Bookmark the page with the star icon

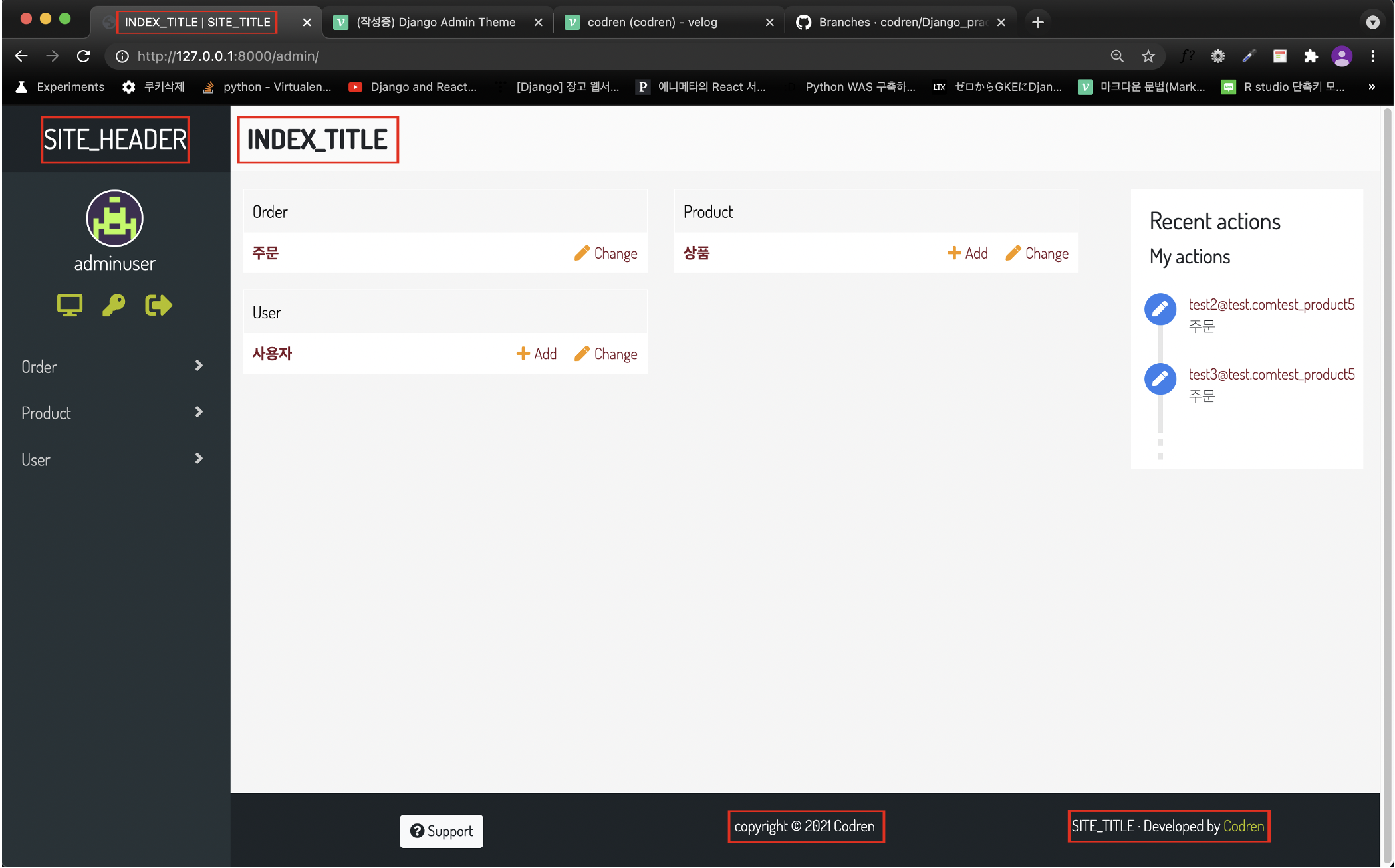[1149, 56]
